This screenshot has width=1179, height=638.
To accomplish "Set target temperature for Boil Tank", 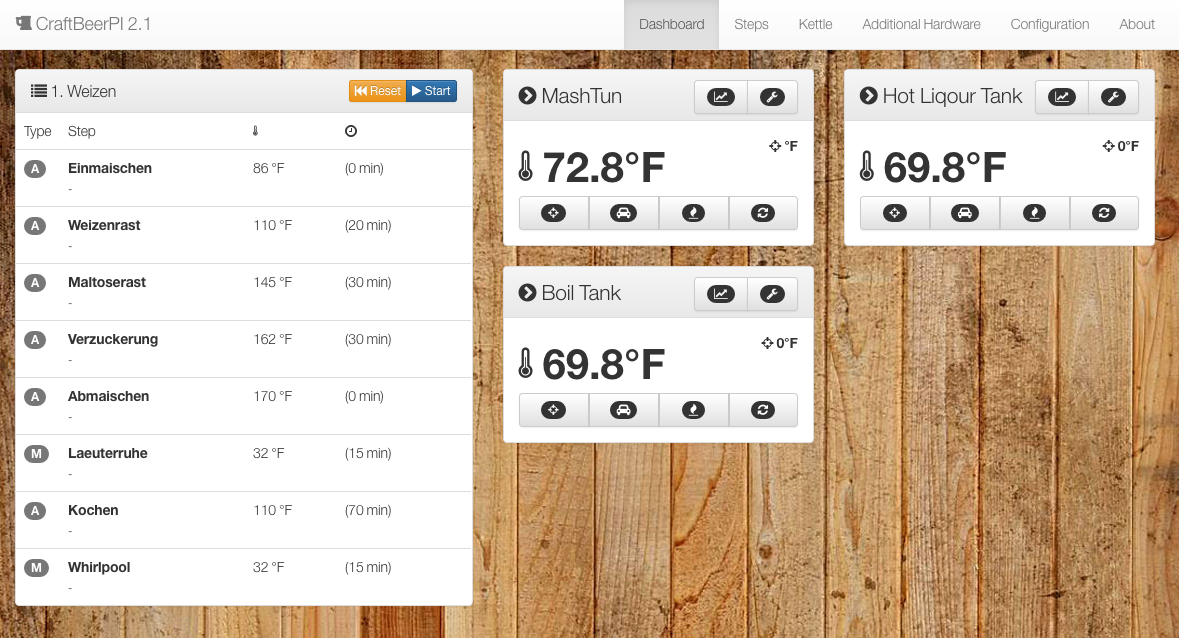I will coord(553,410).
